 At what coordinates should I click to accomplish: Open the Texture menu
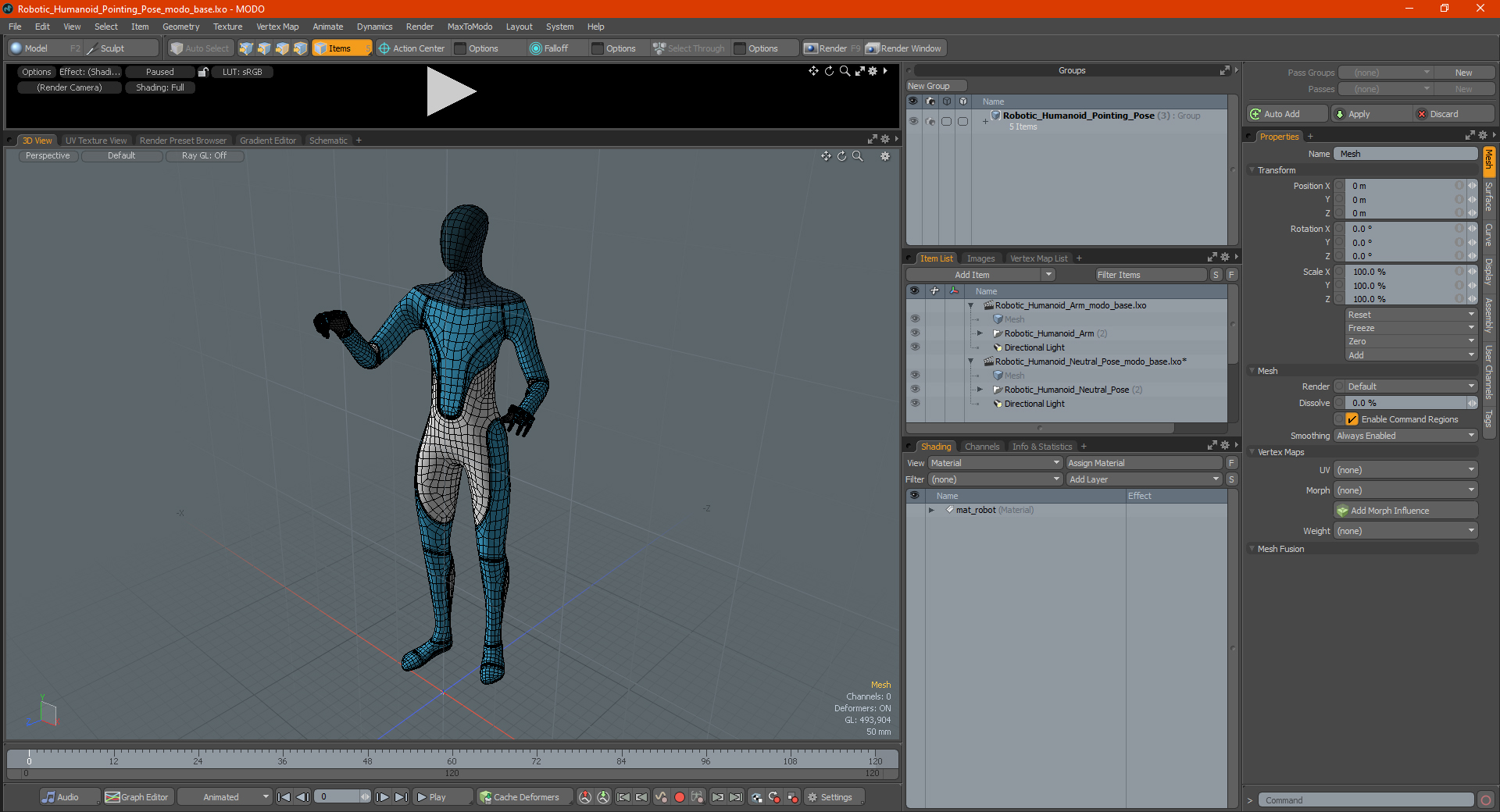[x=227, y=27]
